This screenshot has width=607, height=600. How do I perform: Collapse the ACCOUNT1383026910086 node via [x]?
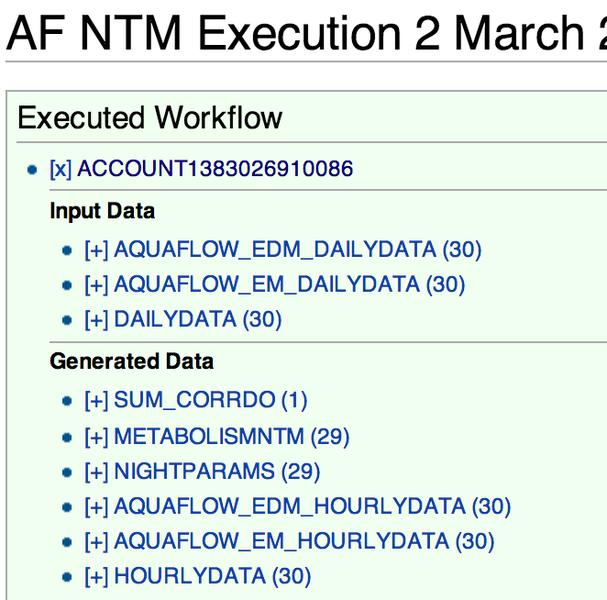coord(60,169)
